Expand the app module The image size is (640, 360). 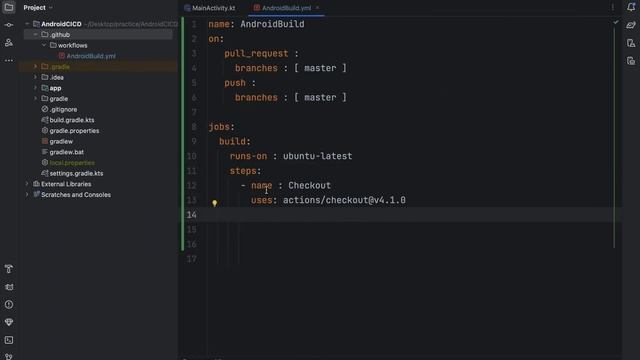(36, 88)
